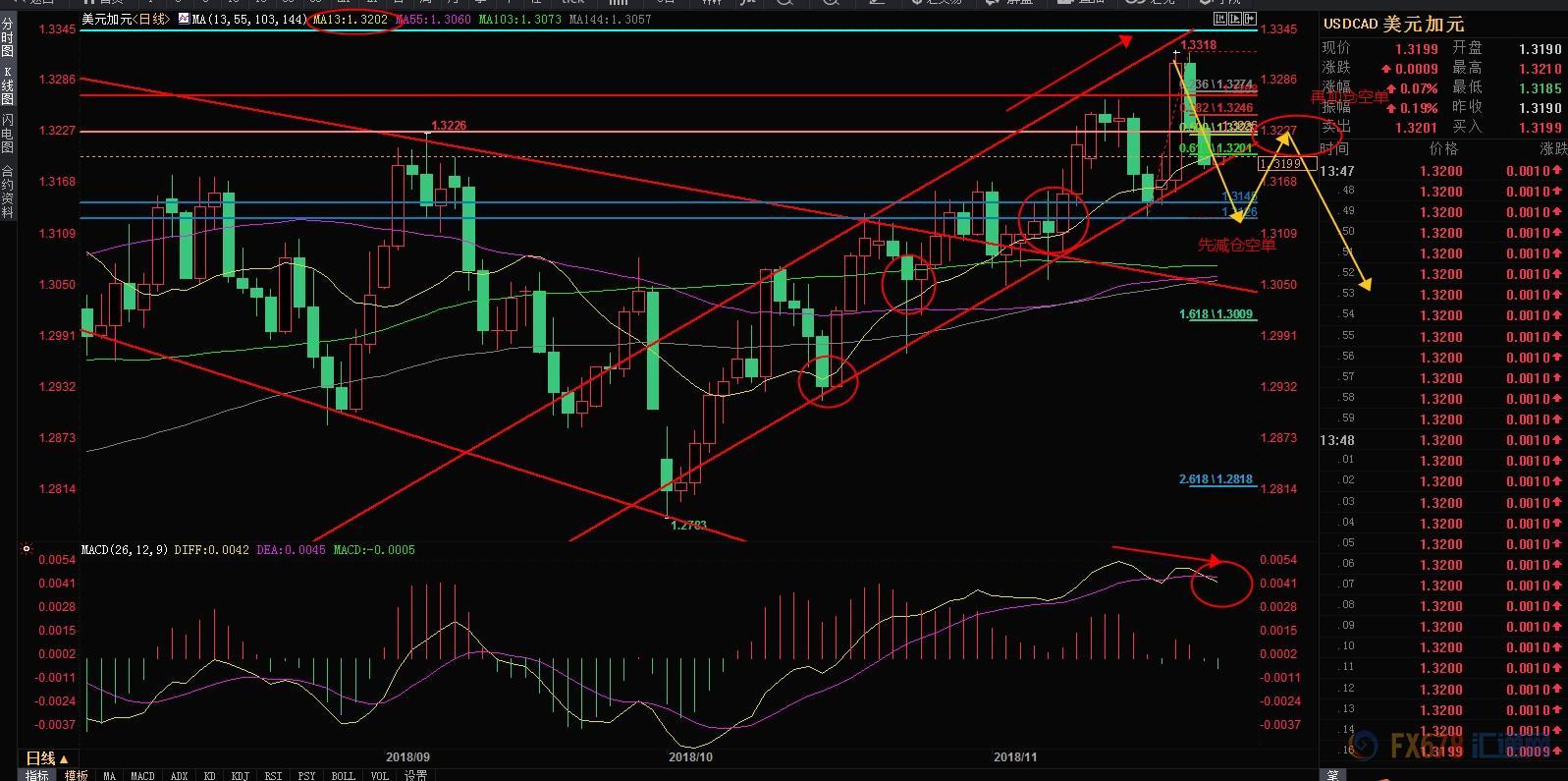1568x781 pixels.
Task: Open the 日线 period selector arrow
Action: (x=65, y=758)
